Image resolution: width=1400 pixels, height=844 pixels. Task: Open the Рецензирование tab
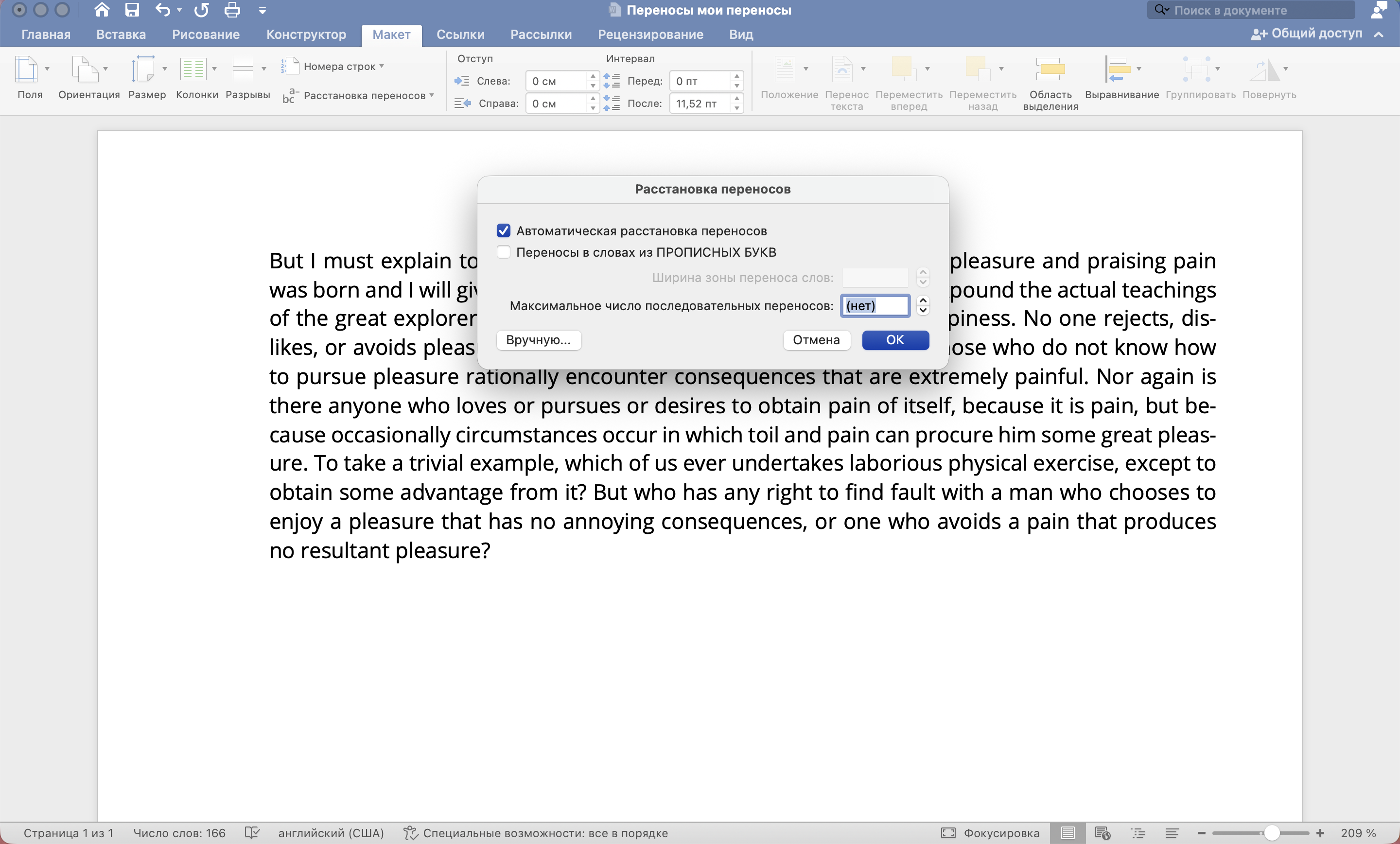pyautogui.click(x=650, y=34)
